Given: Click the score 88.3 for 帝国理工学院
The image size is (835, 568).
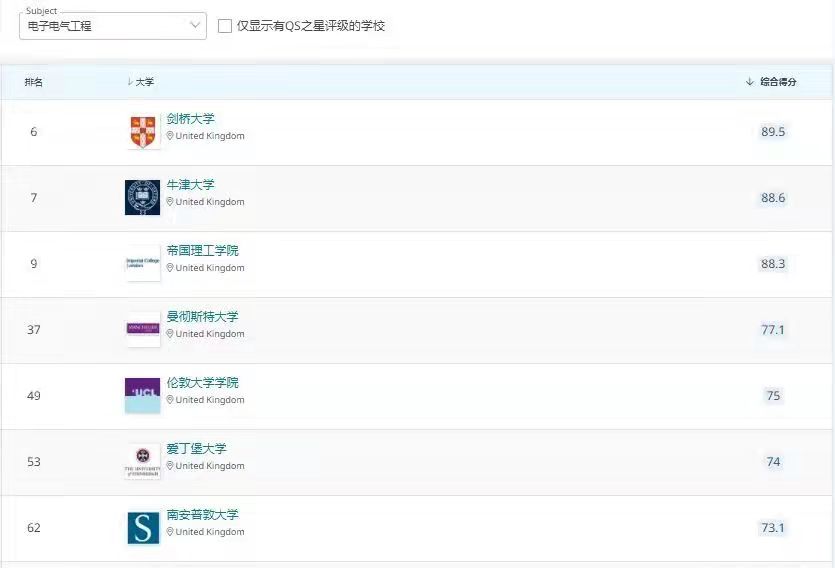Looking at the screenshot, I should click(x=773, y=264).
